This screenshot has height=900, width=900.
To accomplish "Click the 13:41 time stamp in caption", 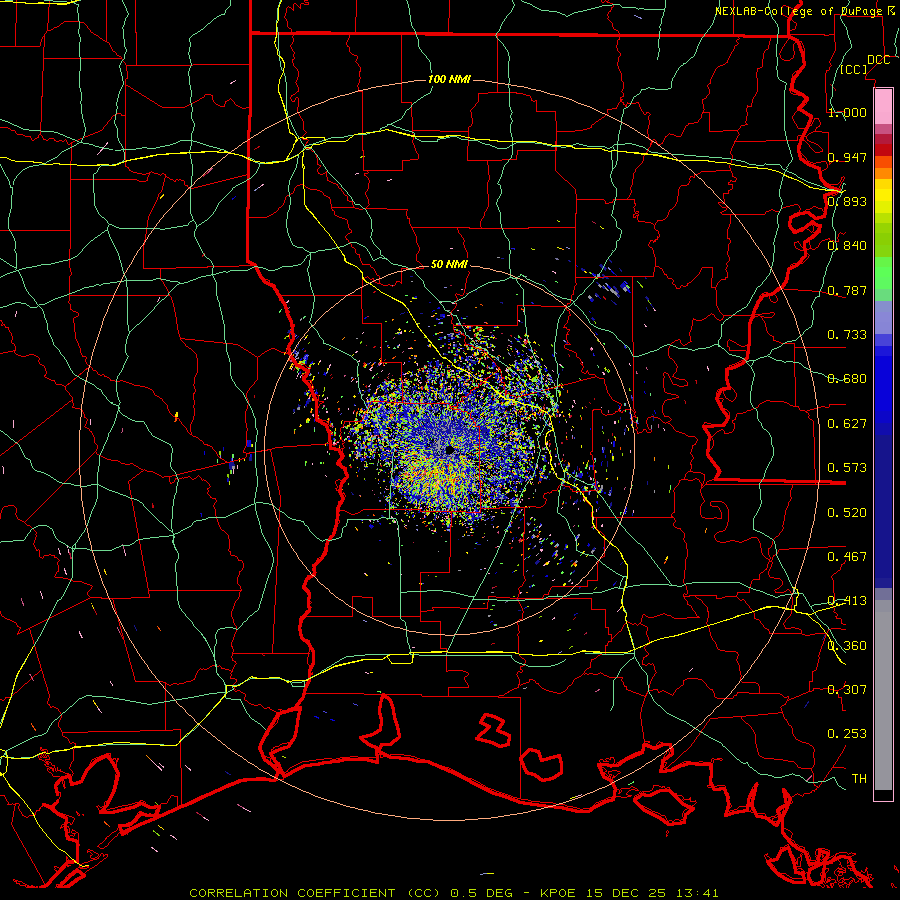I will point(696,893).
